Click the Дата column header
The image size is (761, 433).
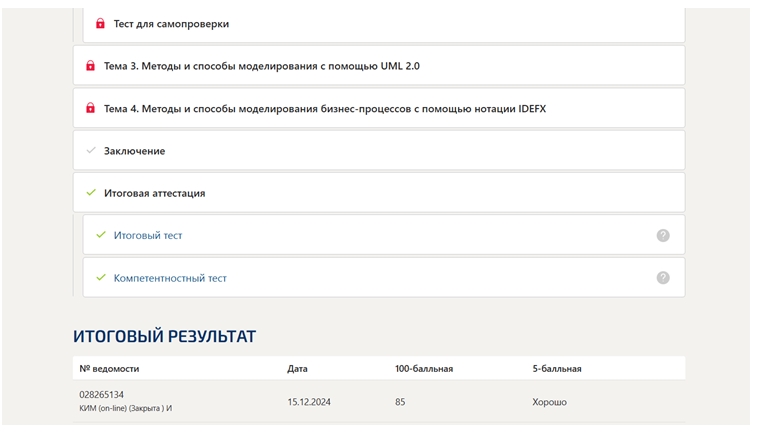(x=297, y=368)
